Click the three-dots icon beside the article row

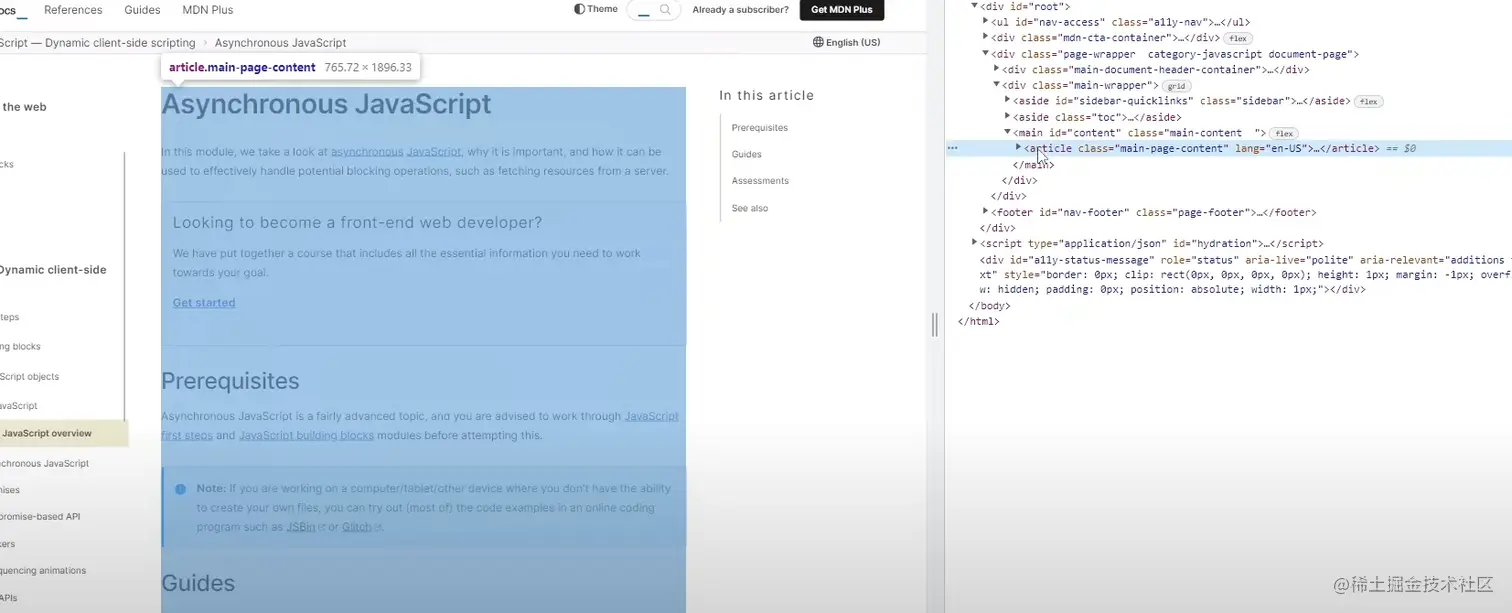point(952,148)
